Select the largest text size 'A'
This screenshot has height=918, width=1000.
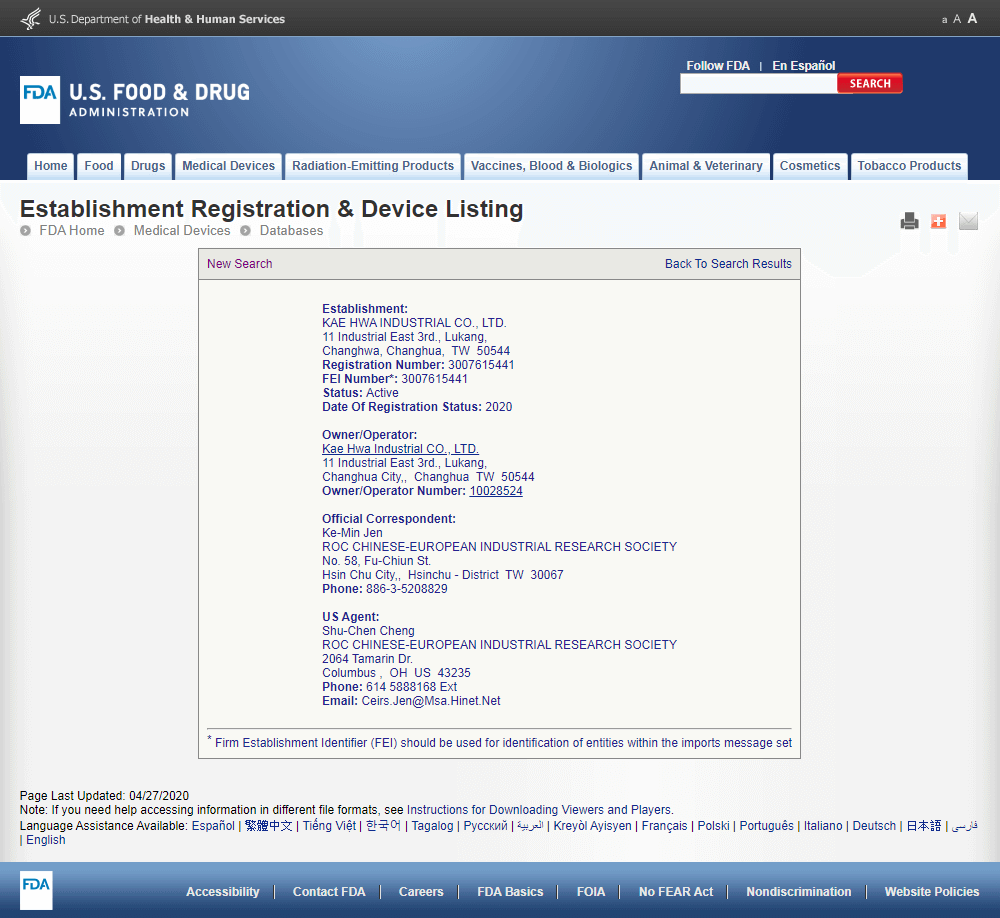(972, 18)
